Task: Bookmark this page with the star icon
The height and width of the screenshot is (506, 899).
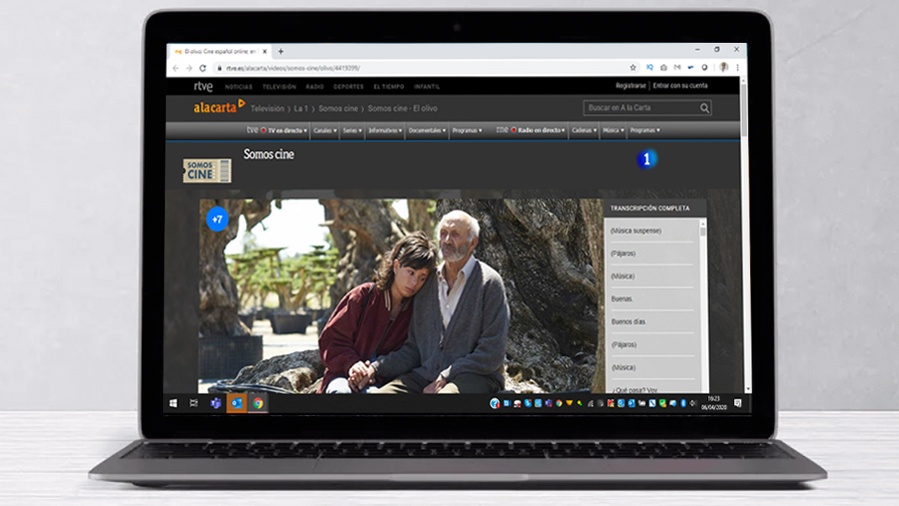Action: (633, 68)
